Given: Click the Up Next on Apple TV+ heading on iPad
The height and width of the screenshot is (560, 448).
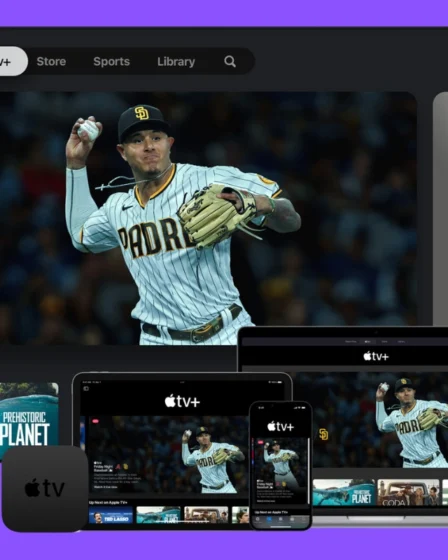Looking at the screenshot, I should (x=108, y=502).
